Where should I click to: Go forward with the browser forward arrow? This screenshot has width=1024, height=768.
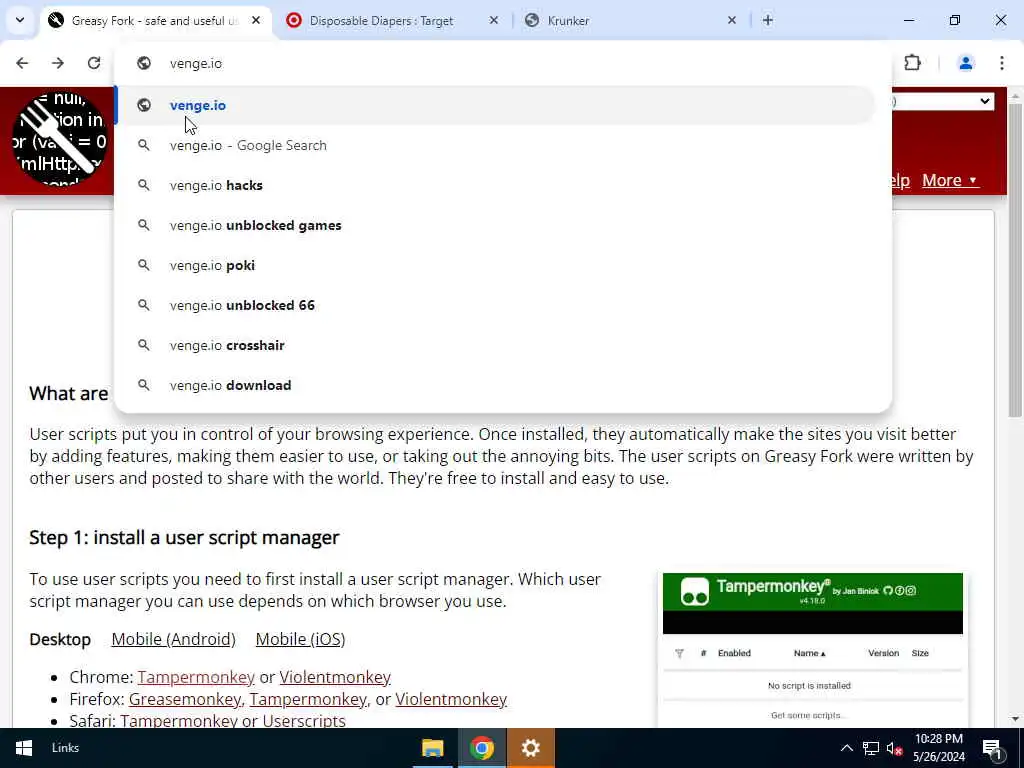tap(58, 63)
